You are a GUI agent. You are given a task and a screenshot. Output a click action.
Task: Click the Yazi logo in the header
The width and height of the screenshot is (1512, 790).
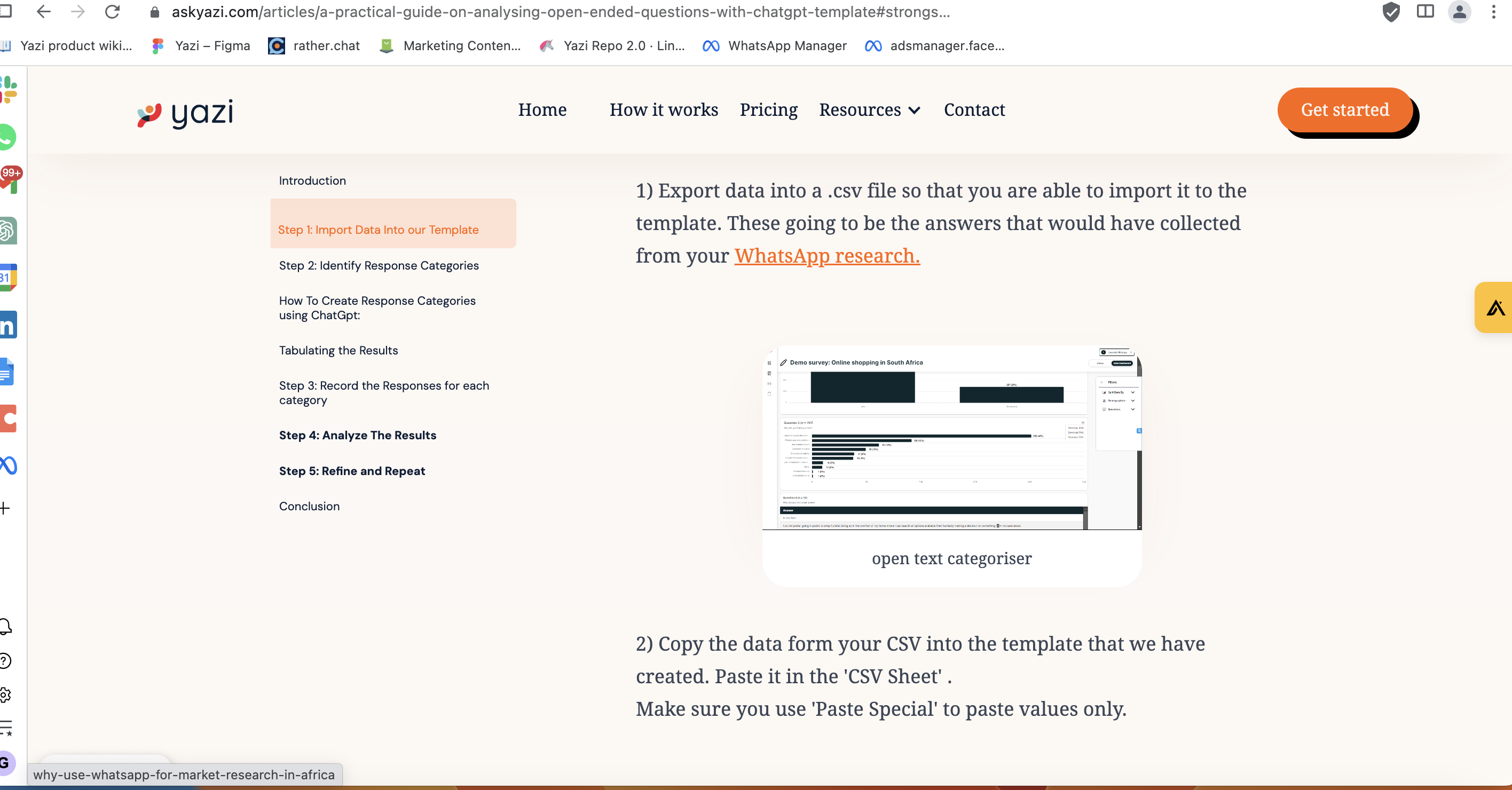185,112
